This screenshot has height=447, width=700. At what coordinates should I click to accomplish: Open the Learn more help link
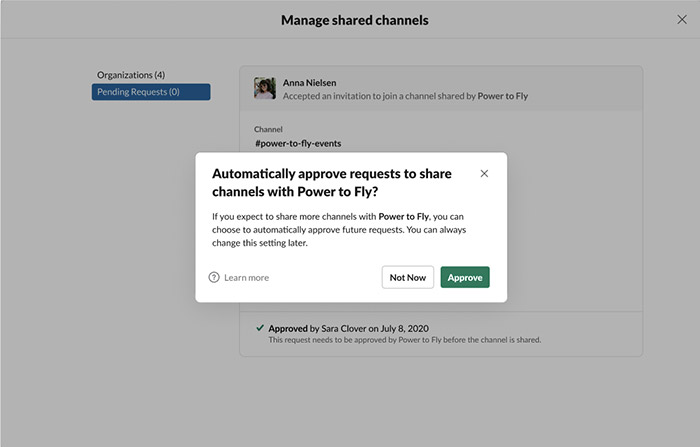coord(246,278)
